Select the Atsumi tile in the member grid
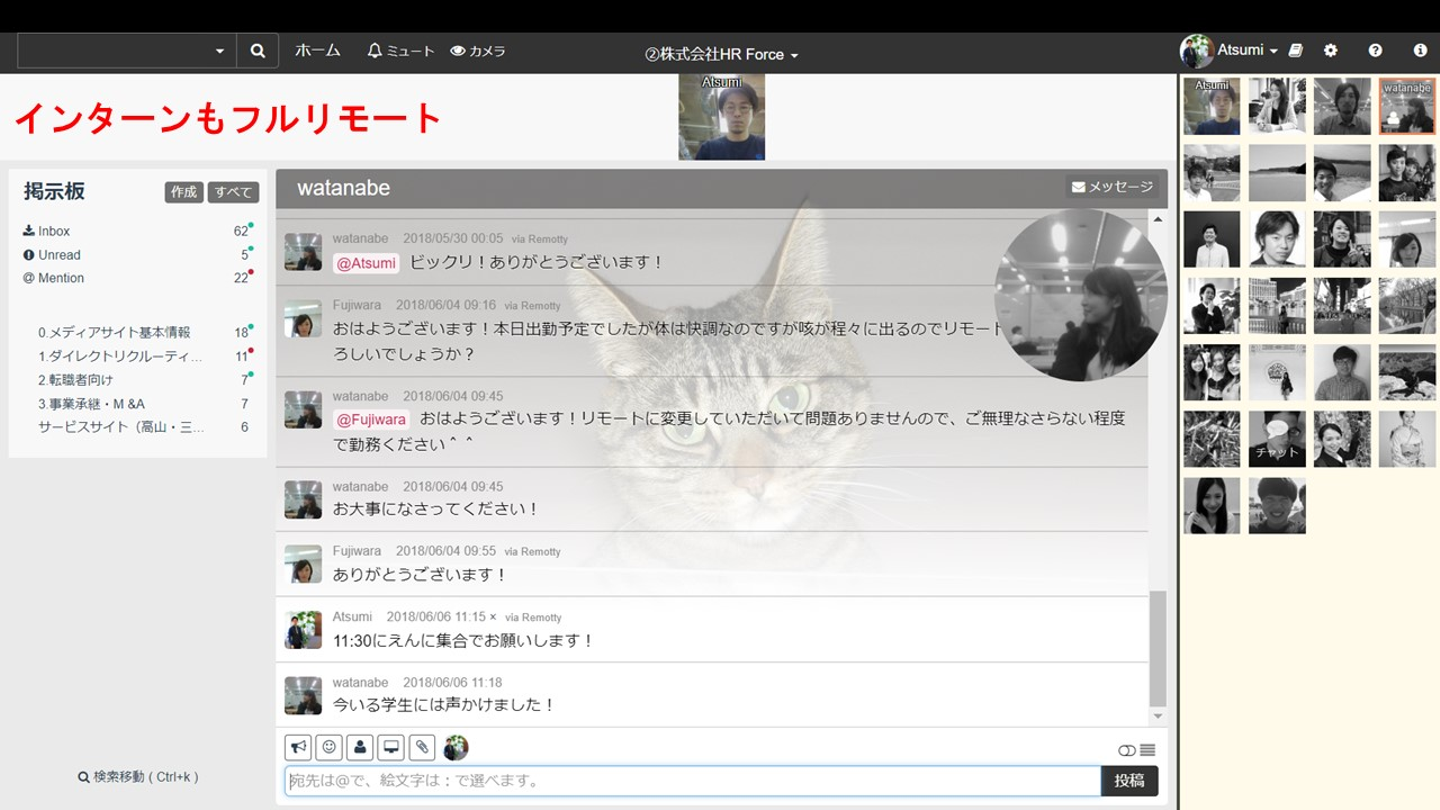The width and height of the screenshot is (1440, 810). 1212,106
